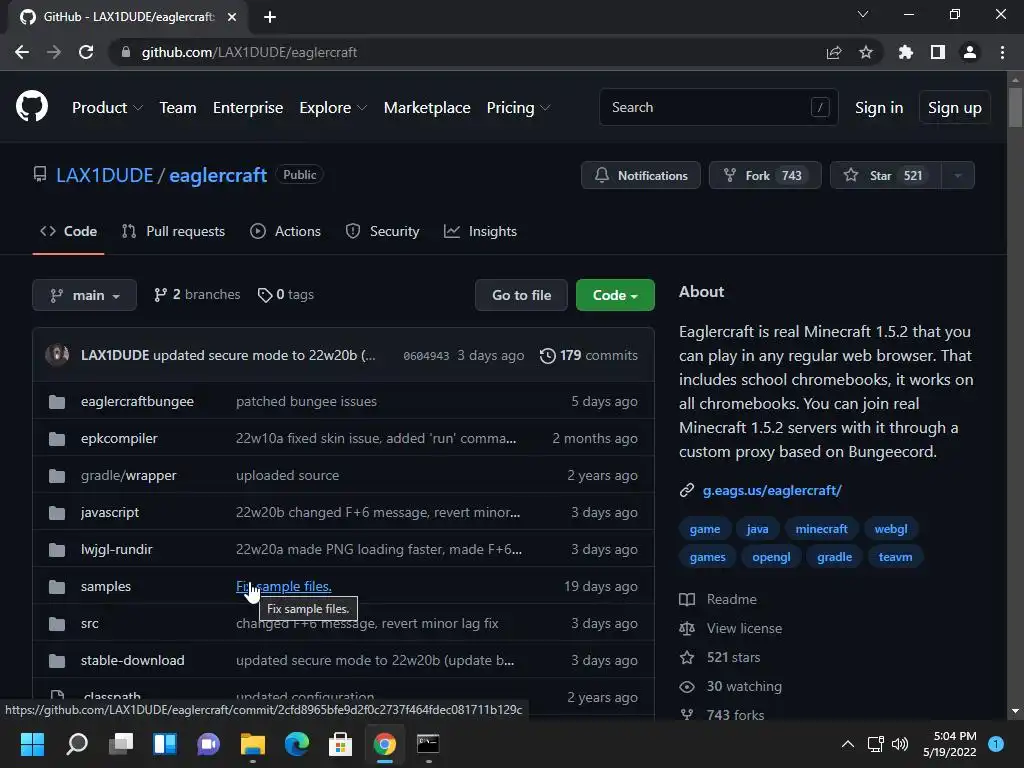Click Go to file button
The image size is (1024, 768).
click(x=521, y=295)
